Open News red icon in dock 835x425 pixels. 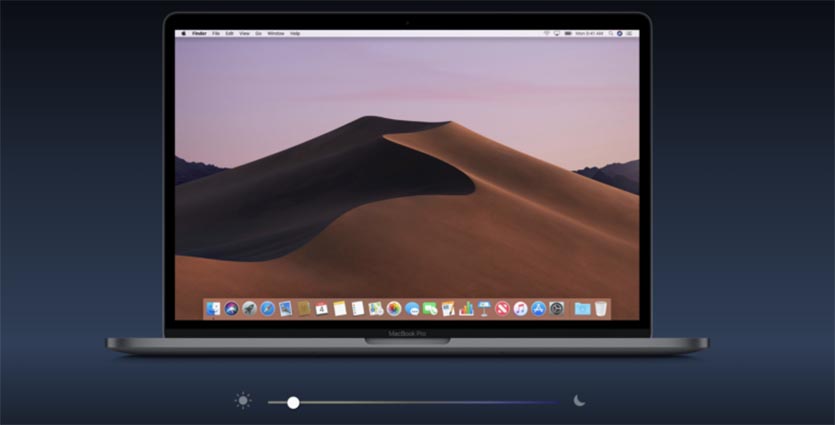pos(502,308)
